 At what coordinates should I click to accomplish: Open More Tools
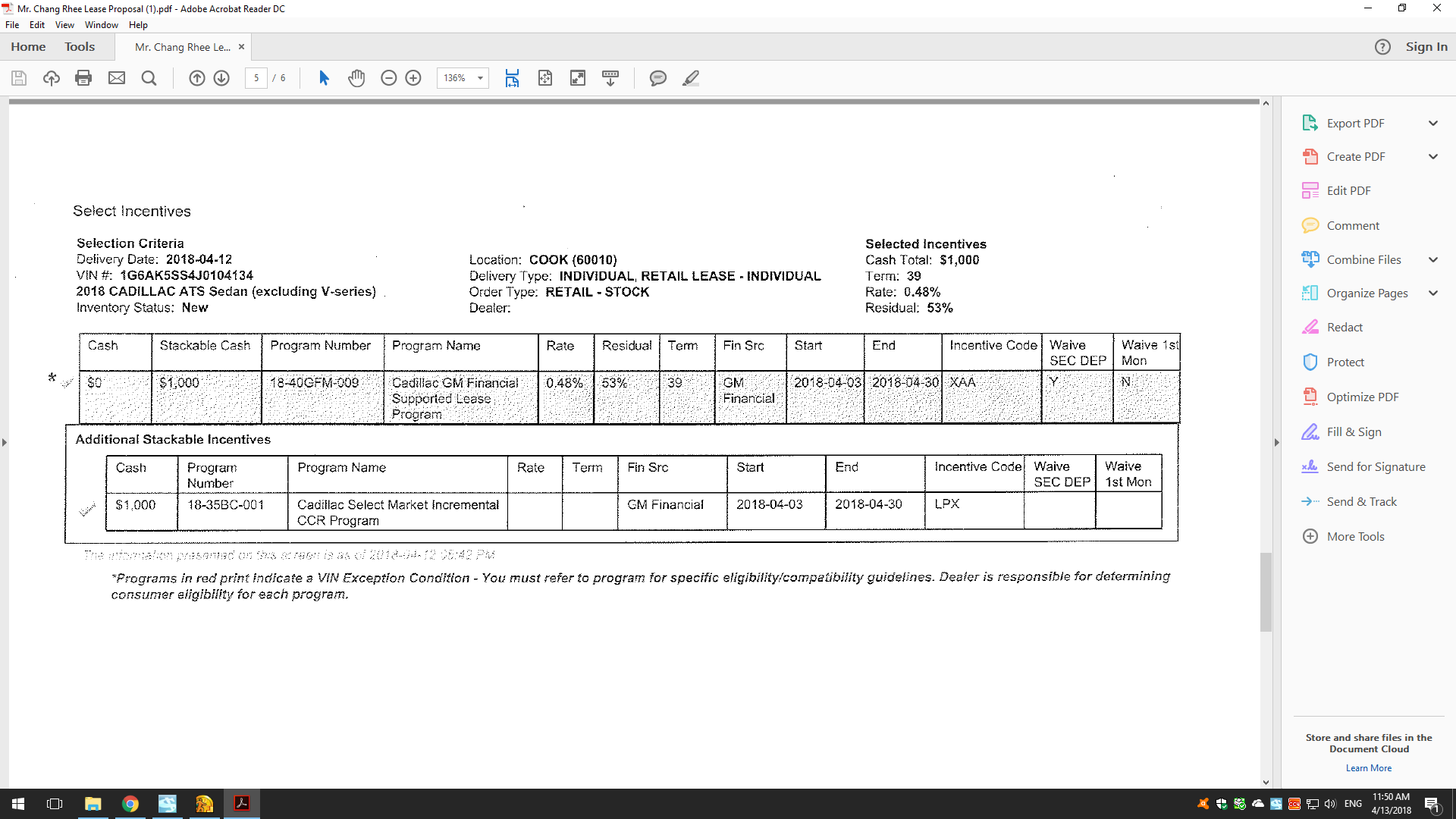tap(1355, 537)
